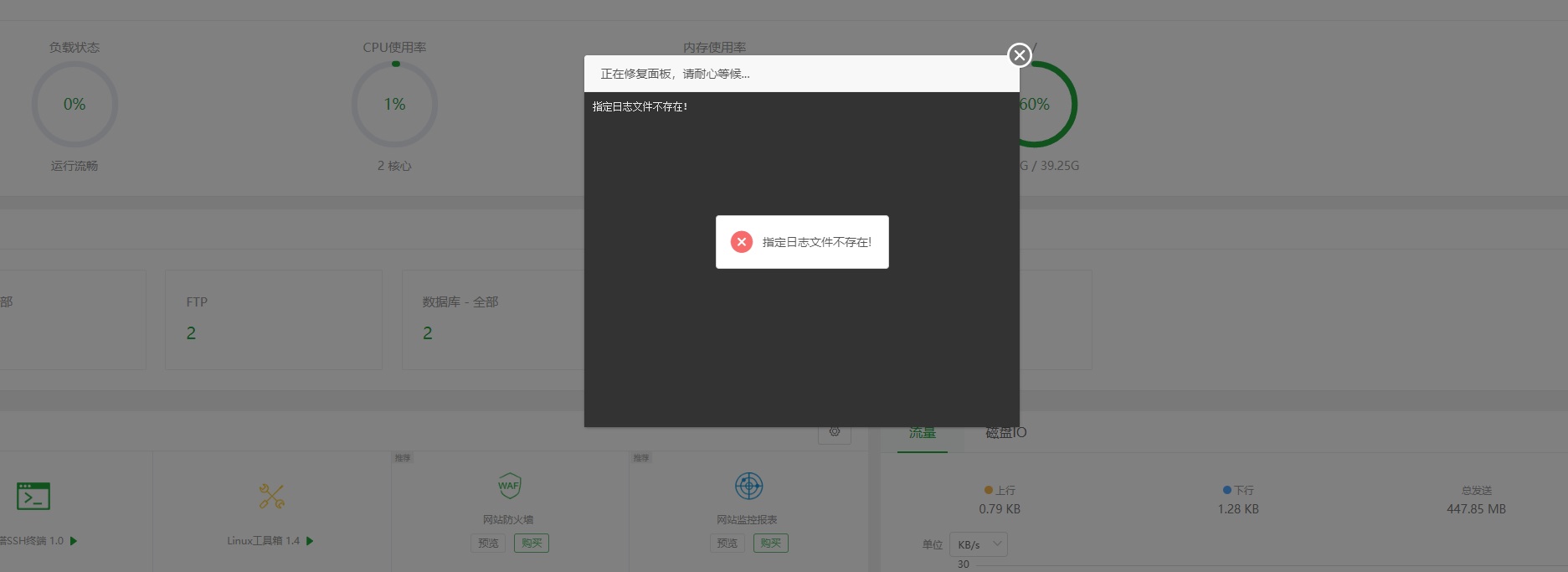Click the website monitoring report icon
The width and height of the screenshot is (1568, 572).
coord(748,486)
